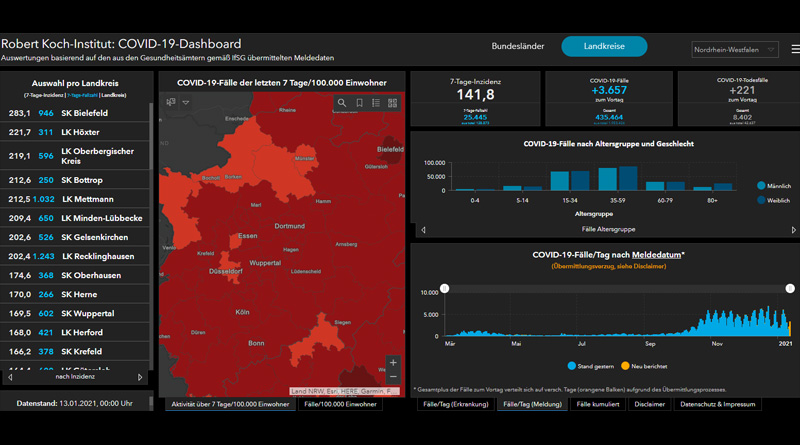Click the Dortmund label on the map

click(290, 226)
